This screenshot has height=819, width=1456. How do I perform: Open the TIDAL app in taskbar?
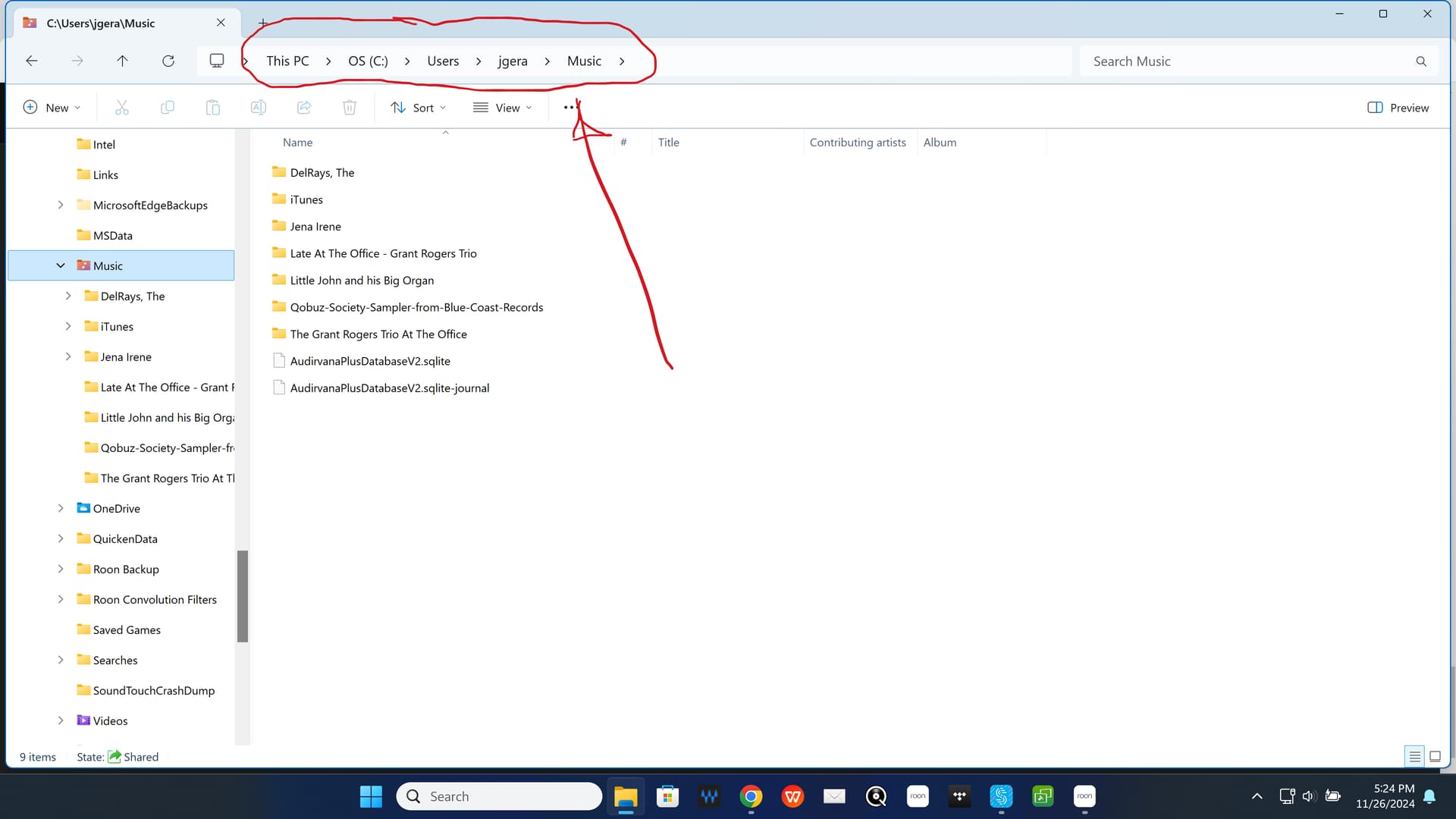[959, 796]
